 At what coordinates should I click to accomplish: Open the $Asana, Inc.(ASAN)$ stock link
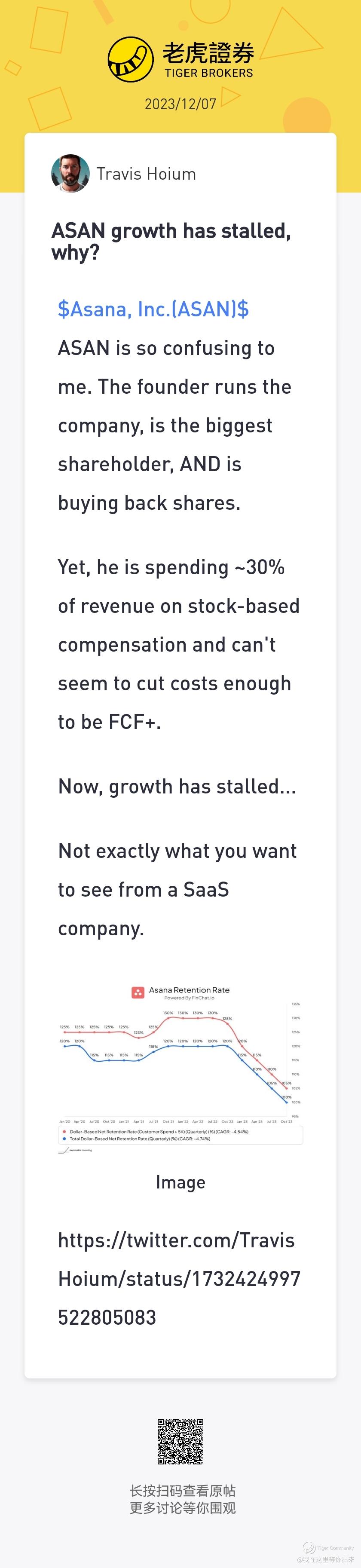click(x=153, y=309)
